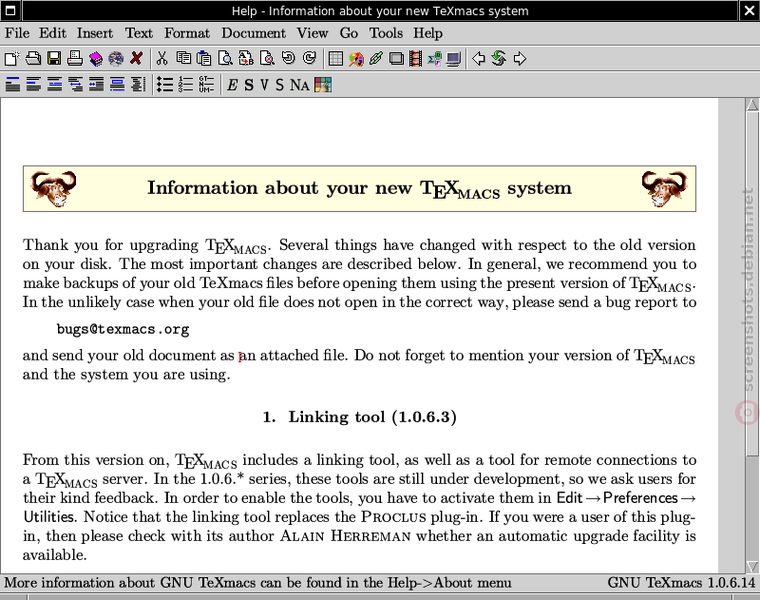Open the stacked books style icon
Screen dimensions: 760x600
tap(95, 59)
